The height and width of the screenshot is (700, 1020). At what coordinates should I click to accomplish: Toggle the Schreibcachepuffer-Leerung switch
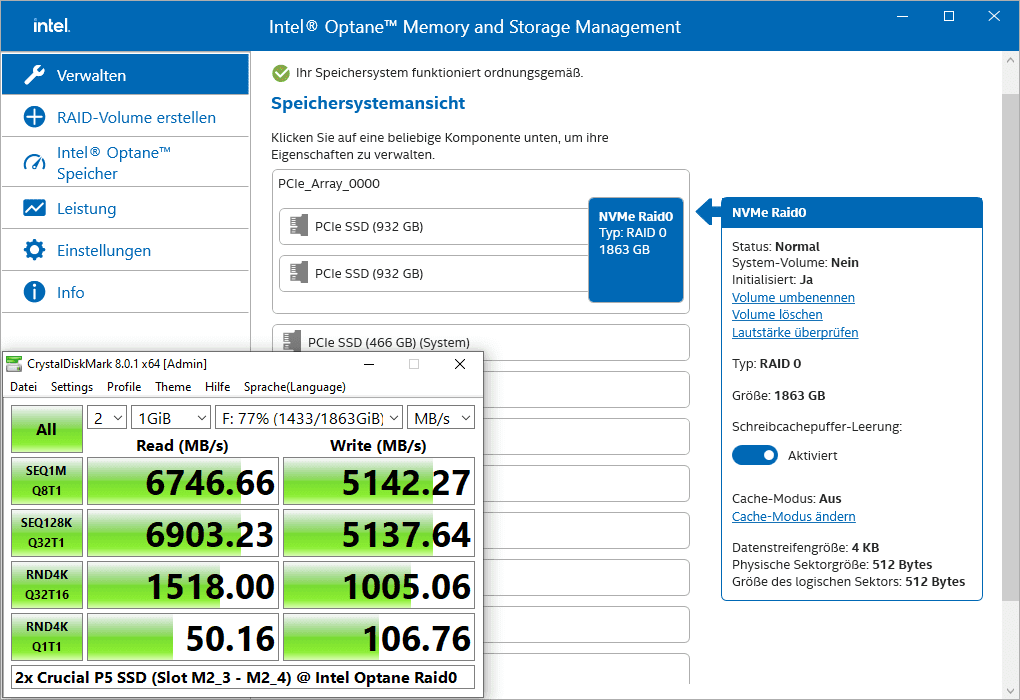[755, 455]
